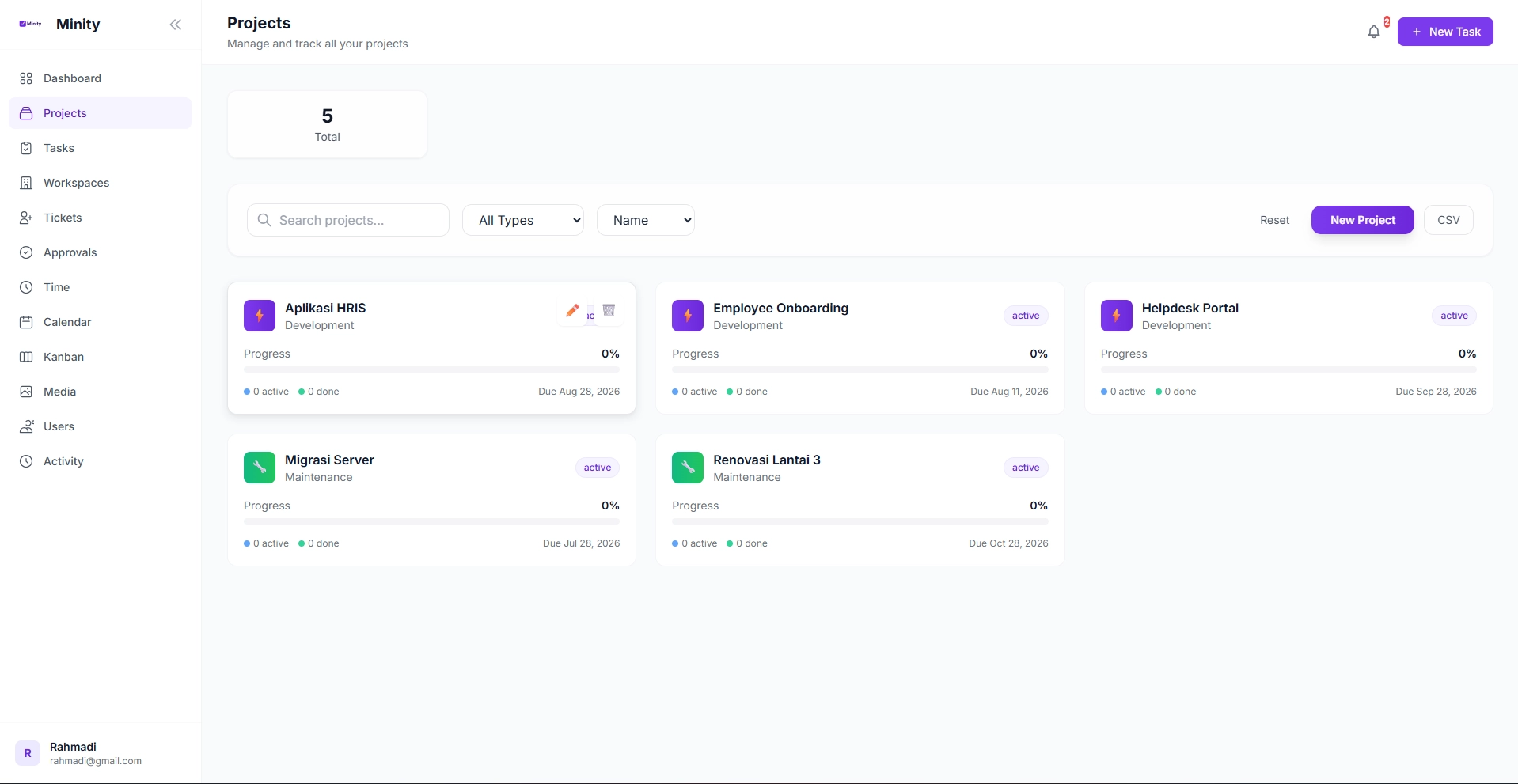Delete Aplikasi HRIS with the trash icon
The height and width of the screenshot is (784, 1518).
[609, 311]
